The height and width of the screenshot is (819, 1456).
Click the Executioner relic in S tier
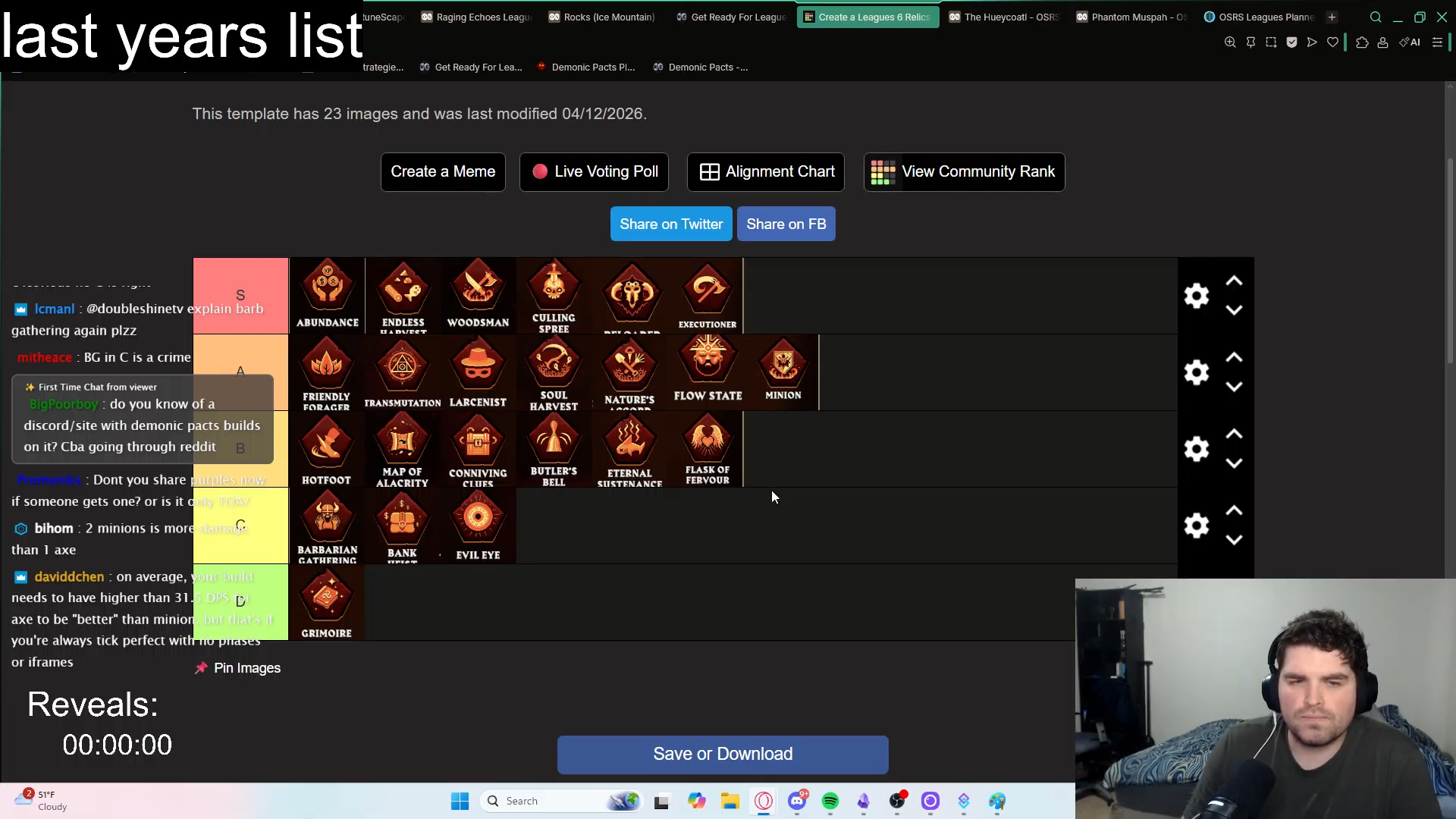(707, 295)
